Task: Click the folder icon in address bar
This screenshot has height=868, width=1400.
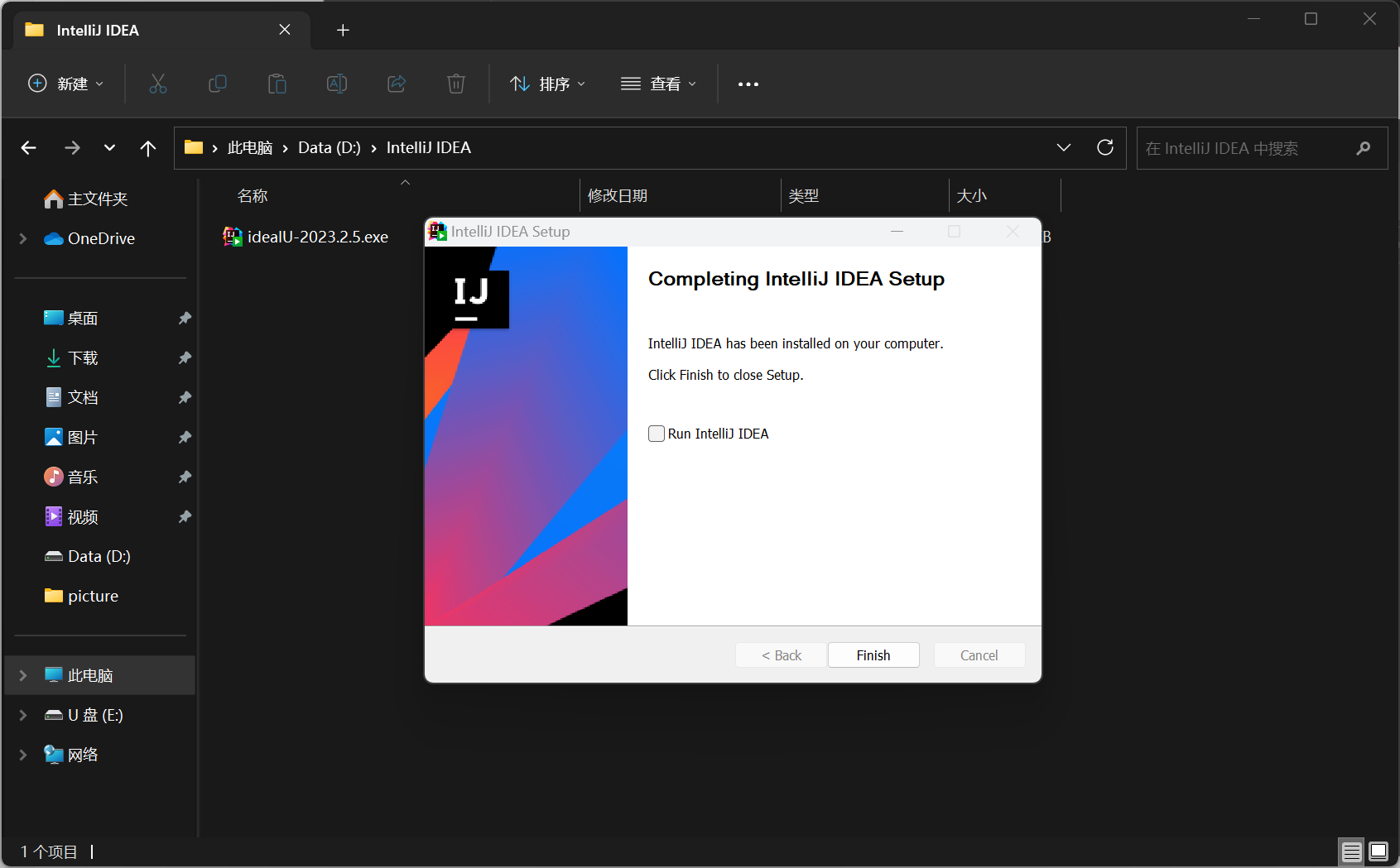Action: tap(194, 147)
